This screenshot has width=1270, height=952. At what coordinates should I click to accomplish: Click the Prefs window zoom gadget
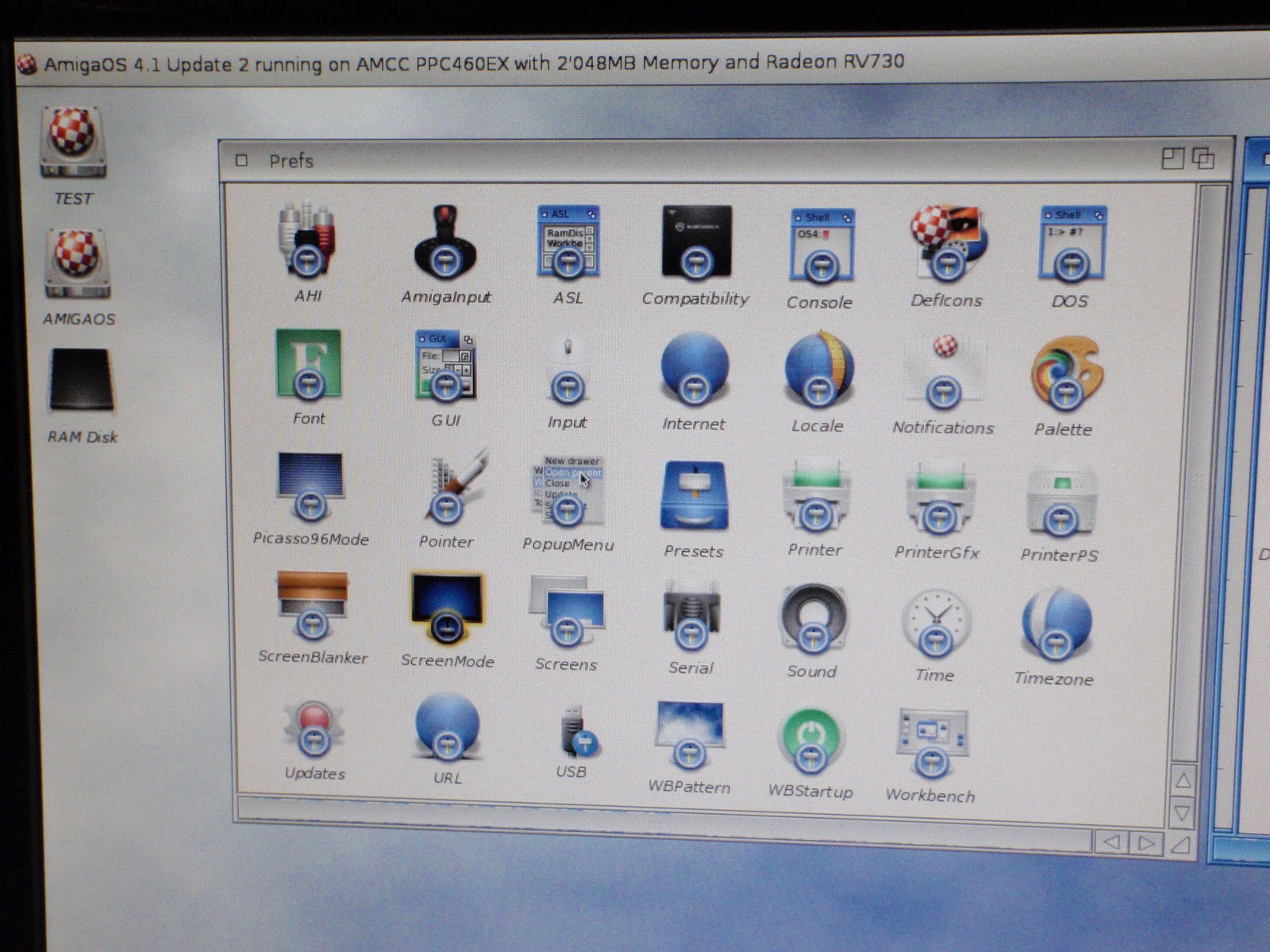coord(1172,159)
